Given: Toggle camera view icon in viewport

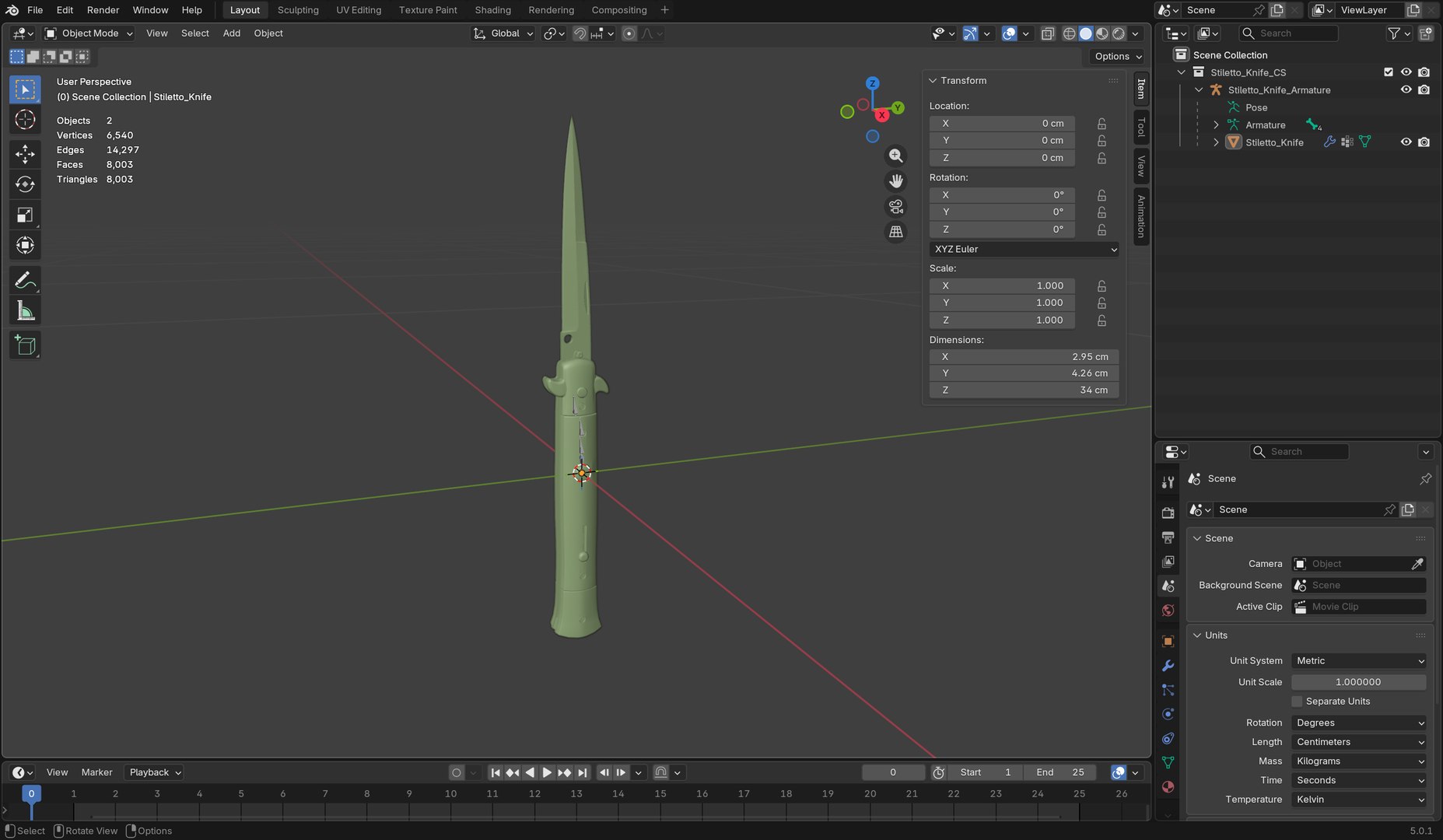Looking at the screenshot, I should (896, 207).
